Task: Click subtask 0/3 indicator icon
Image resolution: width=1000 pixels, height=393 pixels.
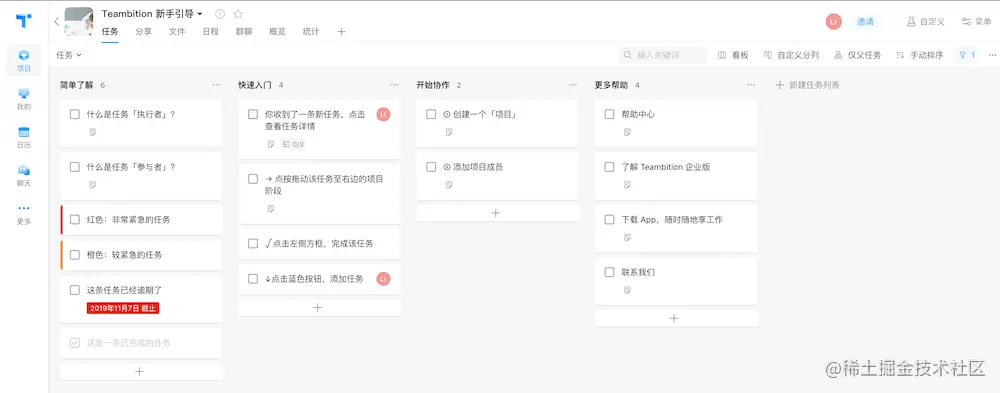Action: coord(293,144)
